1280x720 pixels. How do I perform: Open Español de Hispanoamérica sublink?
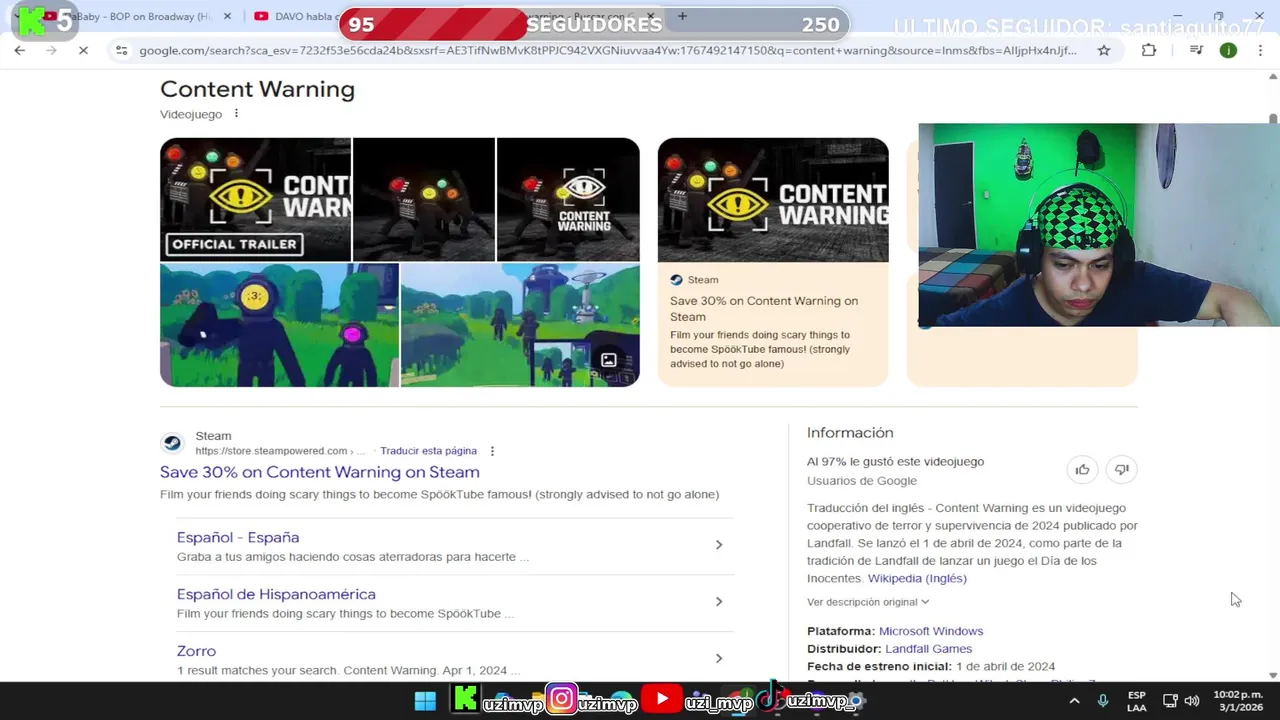click(276, 594)
